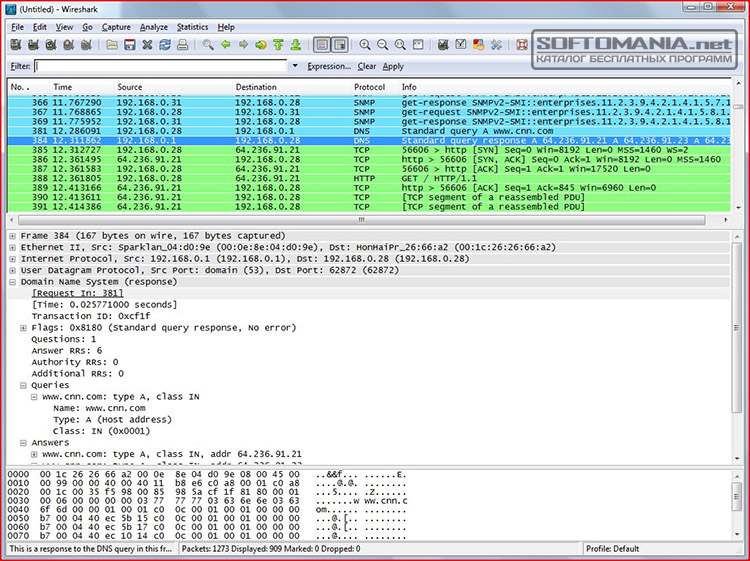Close the capture file with X icon
Viewport: 750px width, 561px height.
point(147,45)
